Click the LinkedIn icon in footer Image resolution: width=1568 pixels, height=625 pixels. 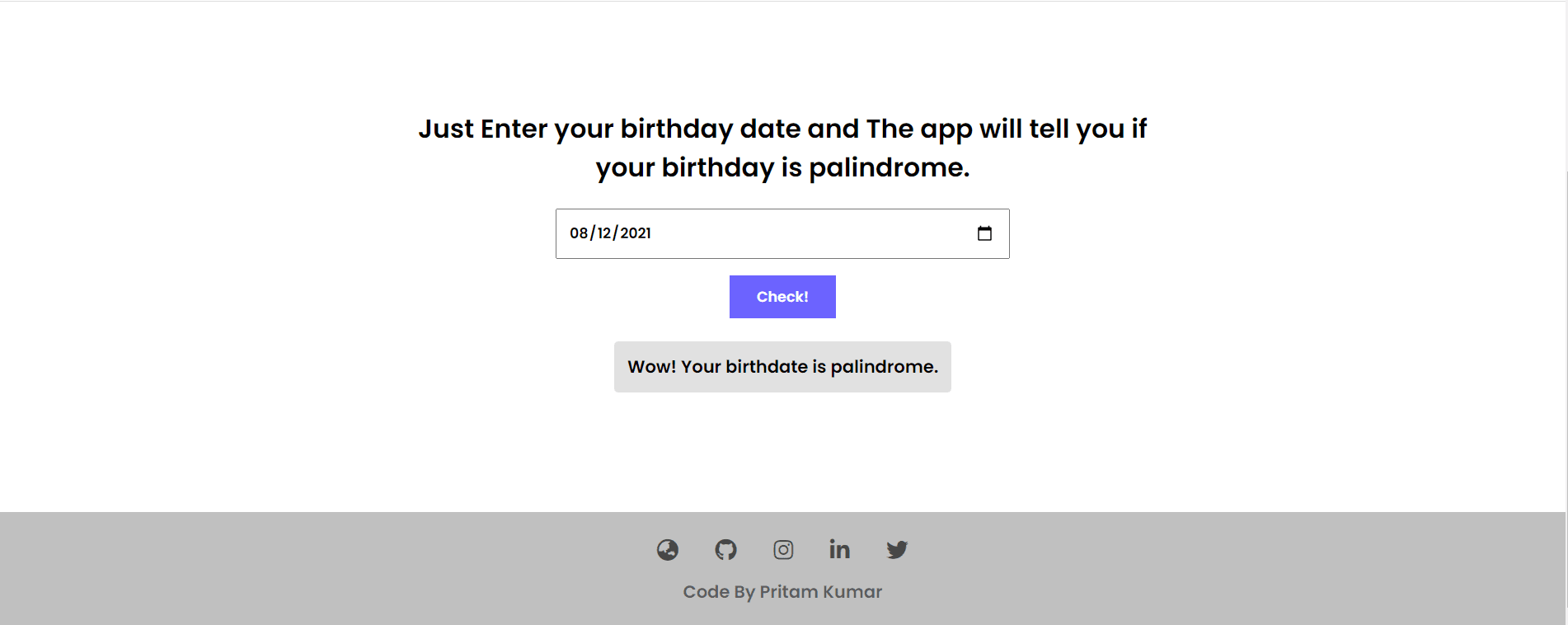pos(839,550)
